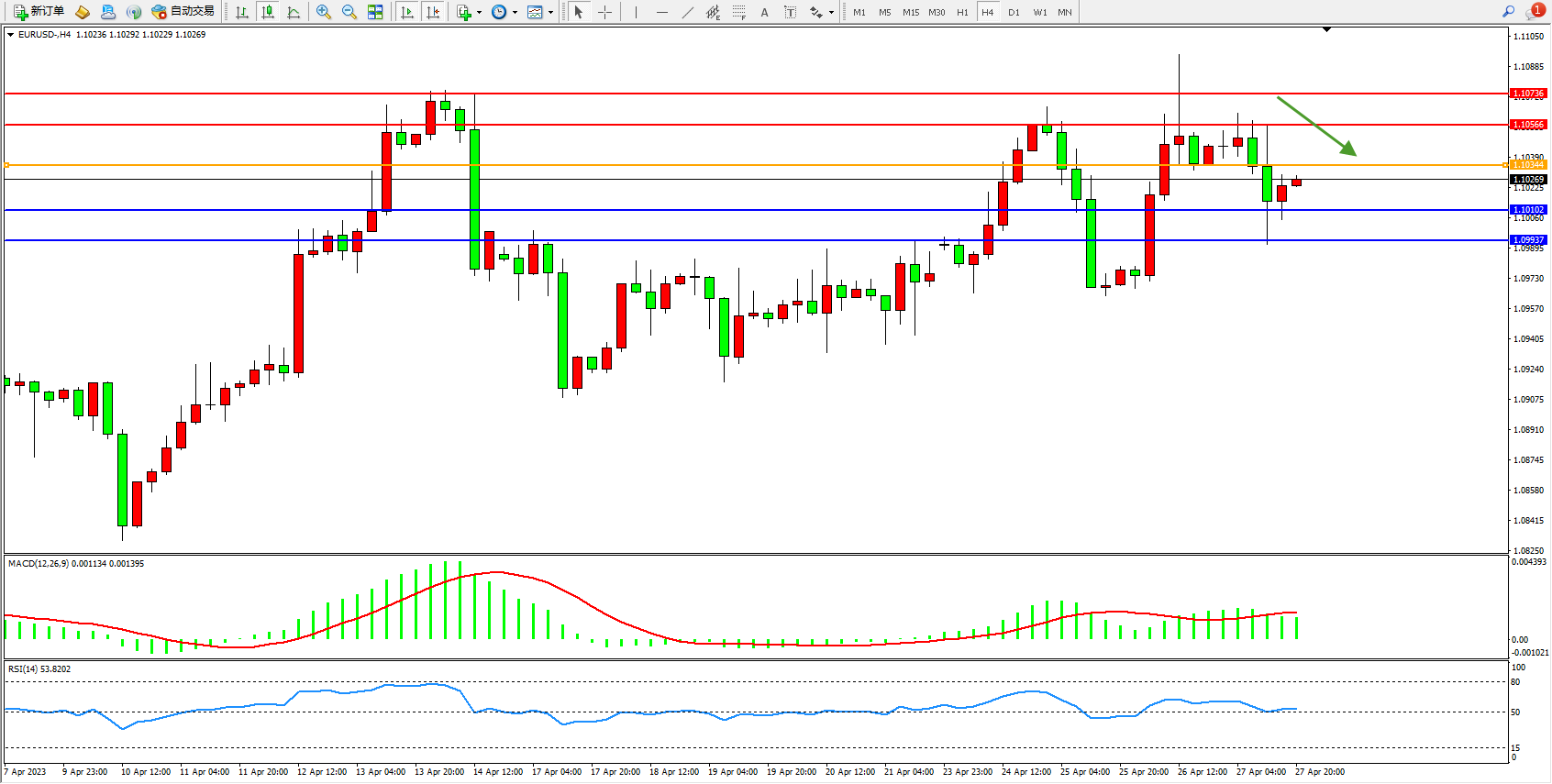Image resolution: width=1552 pixels, height=784 pixels.
Task: Open the indicators list dropdown arrow
Action: point(479,13)
